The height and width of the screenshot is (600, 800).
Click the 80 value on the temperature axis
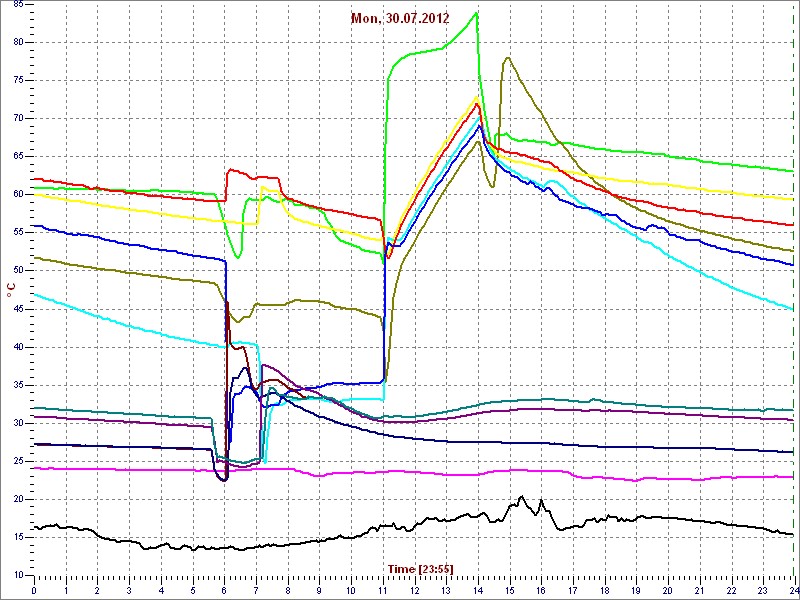click(x=19, y=42)
